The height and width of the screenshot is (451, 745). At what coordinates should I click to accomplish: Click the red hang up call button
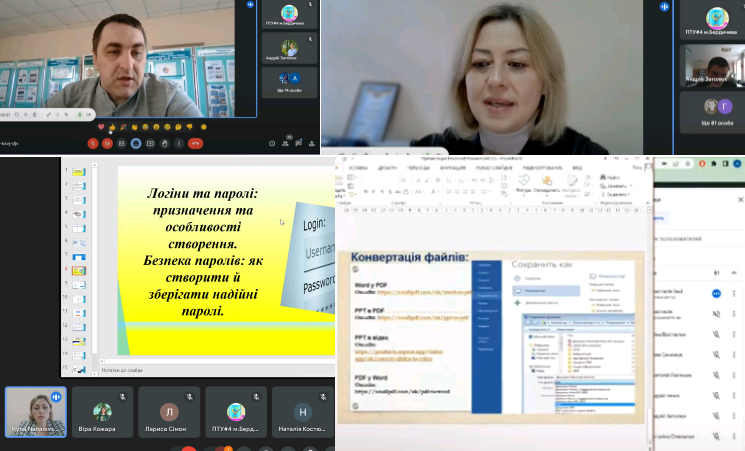click(x=196, y=143)
